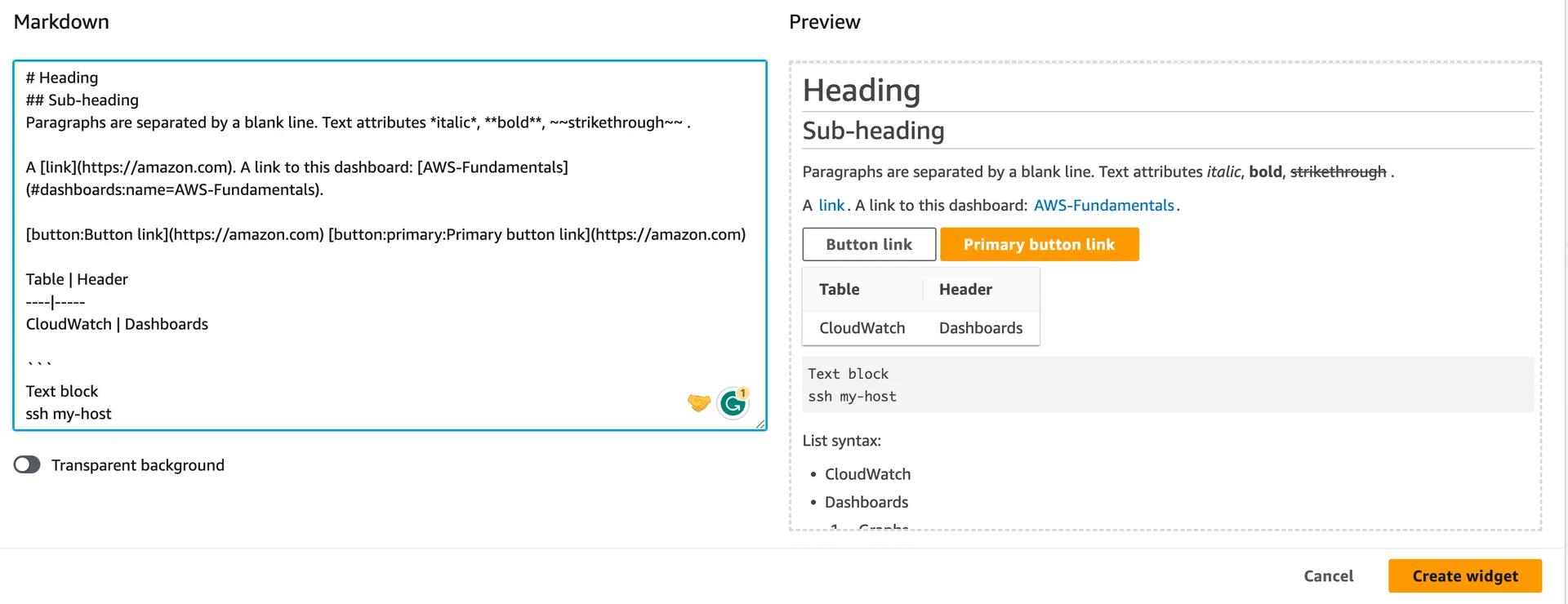The height and width of the screenshot is (604, 1568).
Task: Click the handshake emoji icon in the editor
Action: [x=699, y=403]
